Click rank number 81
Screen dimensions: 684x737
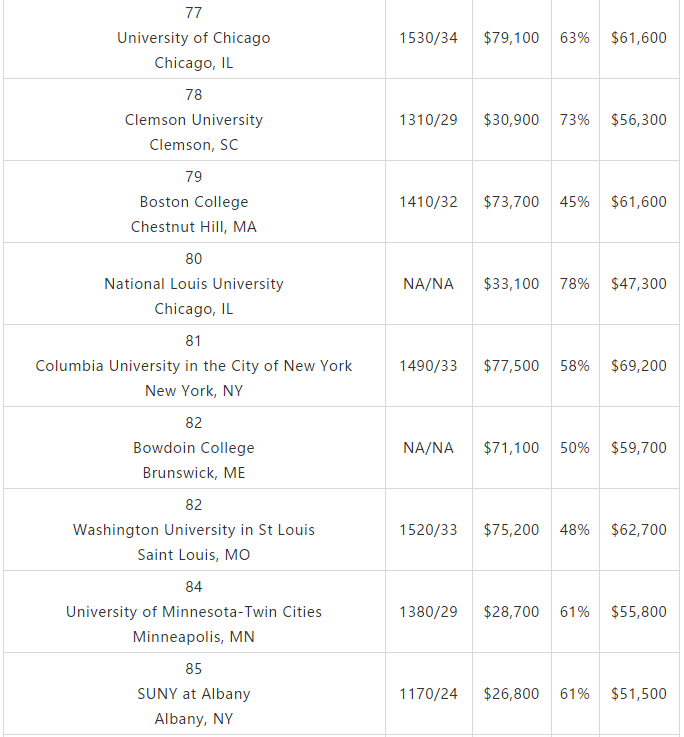click(x=194, y=341)
